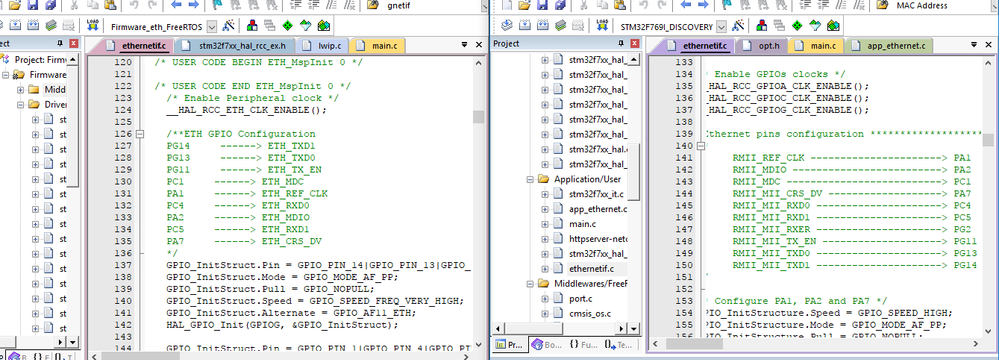Toggle bookmark flag in left window toolbar
The image size is (999, 360).
pos(217,5)
